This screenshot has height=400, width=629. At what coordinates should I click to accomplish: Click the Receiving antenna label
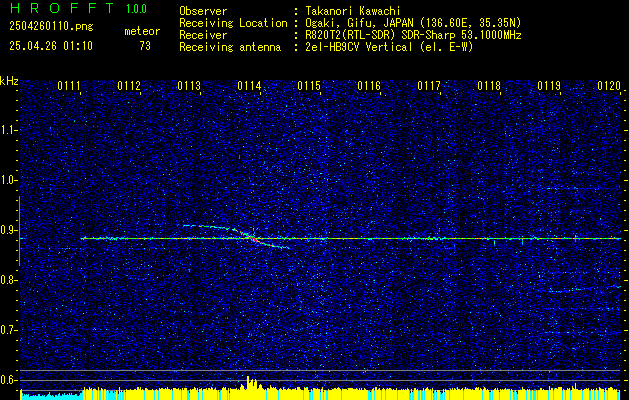[230, 47]
